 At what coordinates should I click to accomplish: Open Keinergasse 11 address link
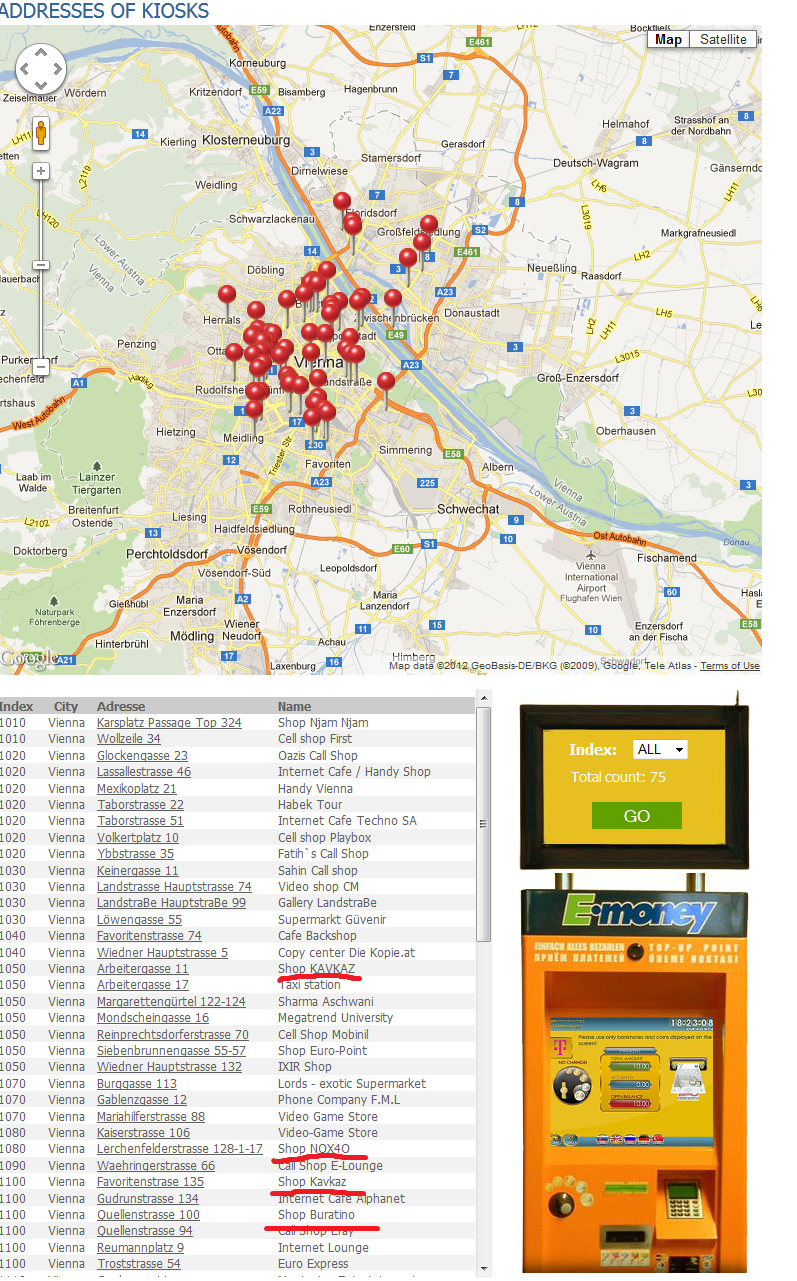(138, 871)
